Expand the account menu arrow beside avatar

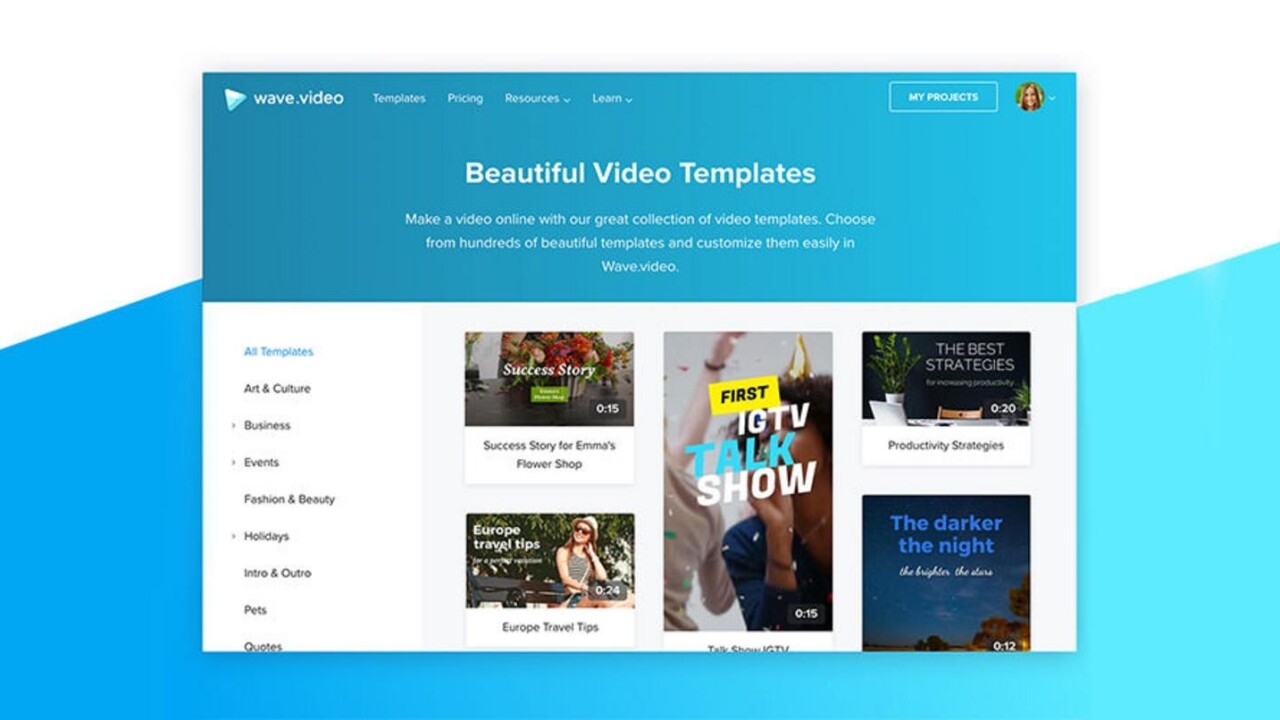pos(1052,99)
